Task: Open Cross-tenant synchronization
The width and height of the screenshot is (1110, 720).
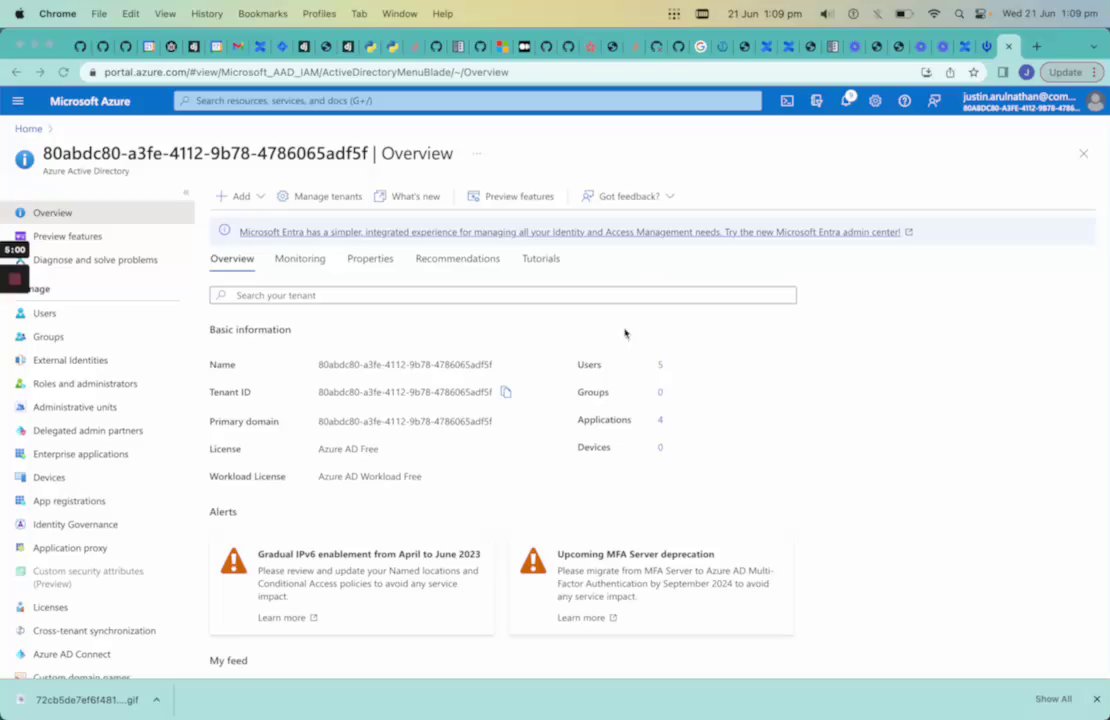Action: [x=94, y=630]
